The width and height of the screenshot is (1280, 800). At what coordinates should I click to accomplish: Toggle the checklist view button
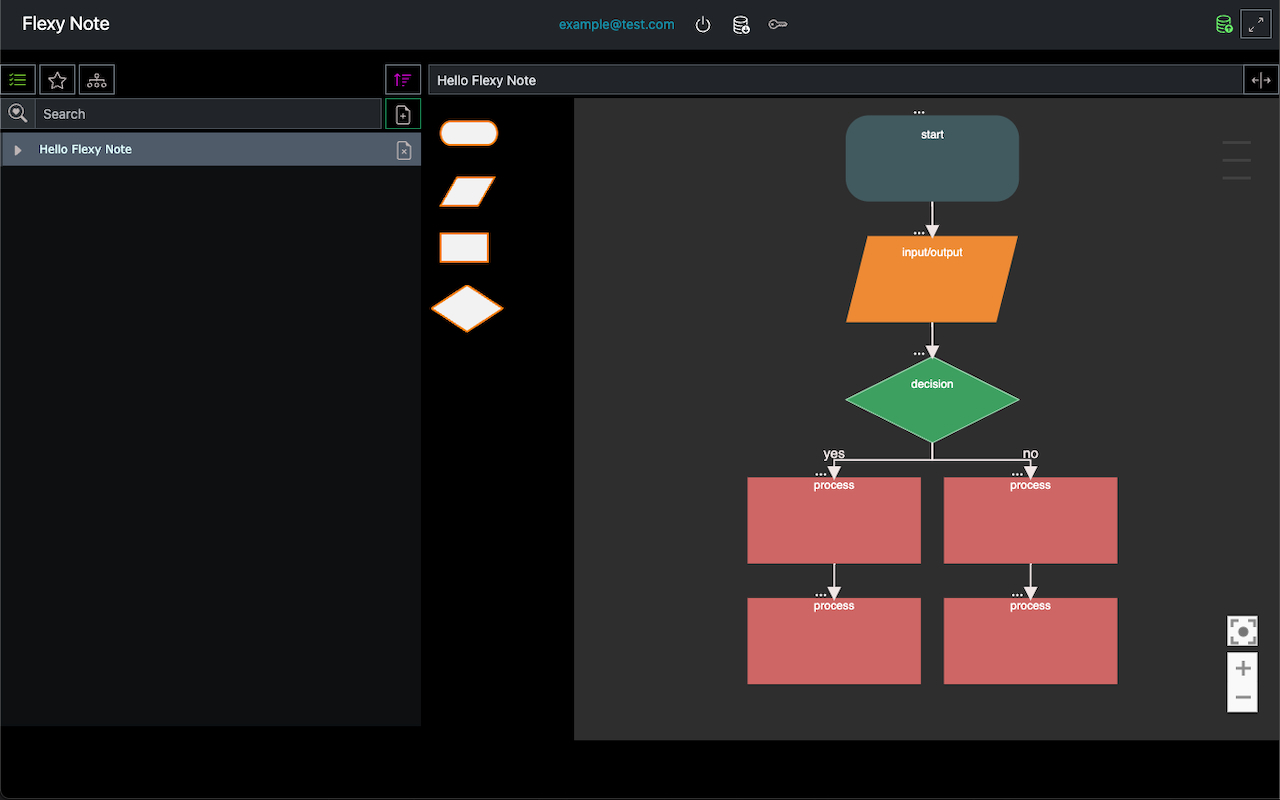click(x=18, y=80)
